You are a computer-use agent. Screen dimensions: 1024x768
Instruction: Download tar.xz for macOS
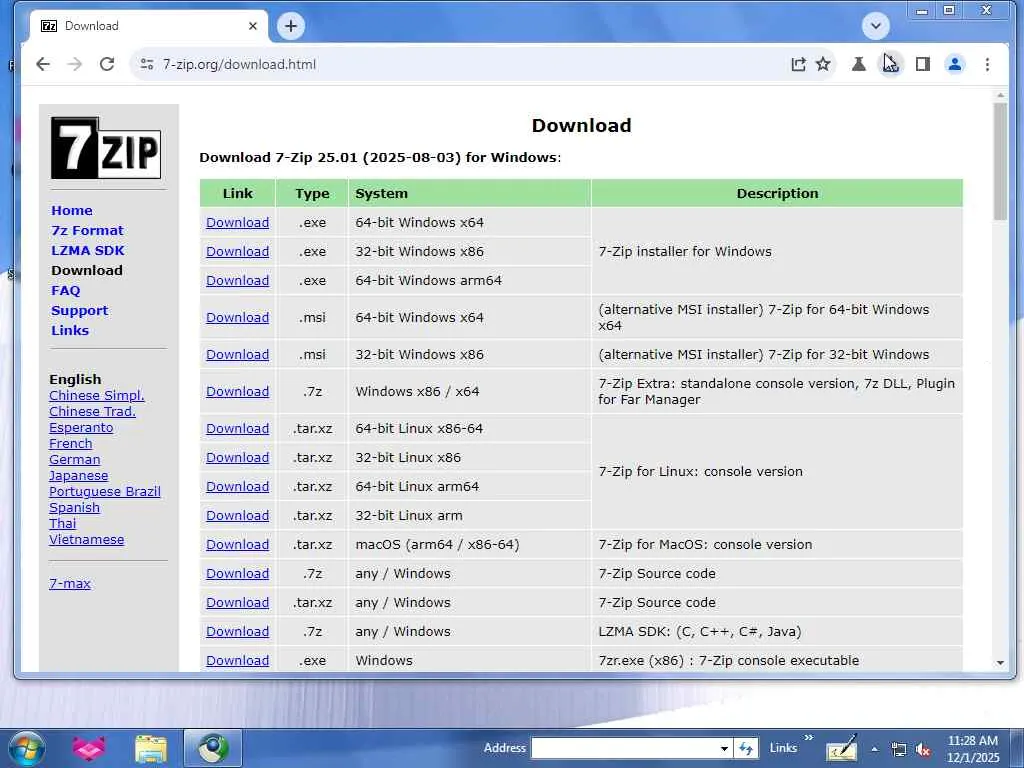(x=238, y=545)
